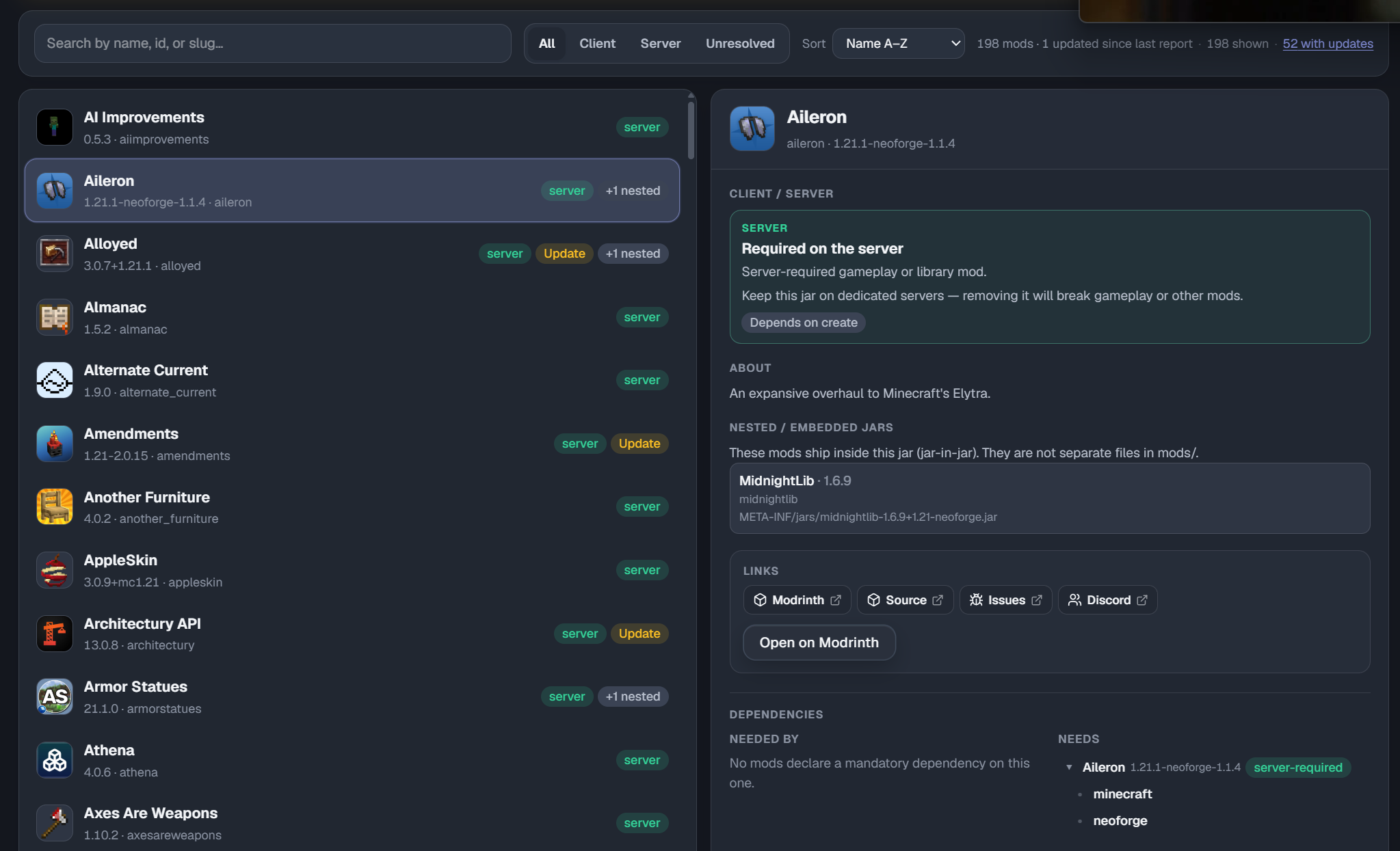The image size is (1400, 851).
Task: Click the Update badge on Architectury API
Action: [x=639, y=634]
